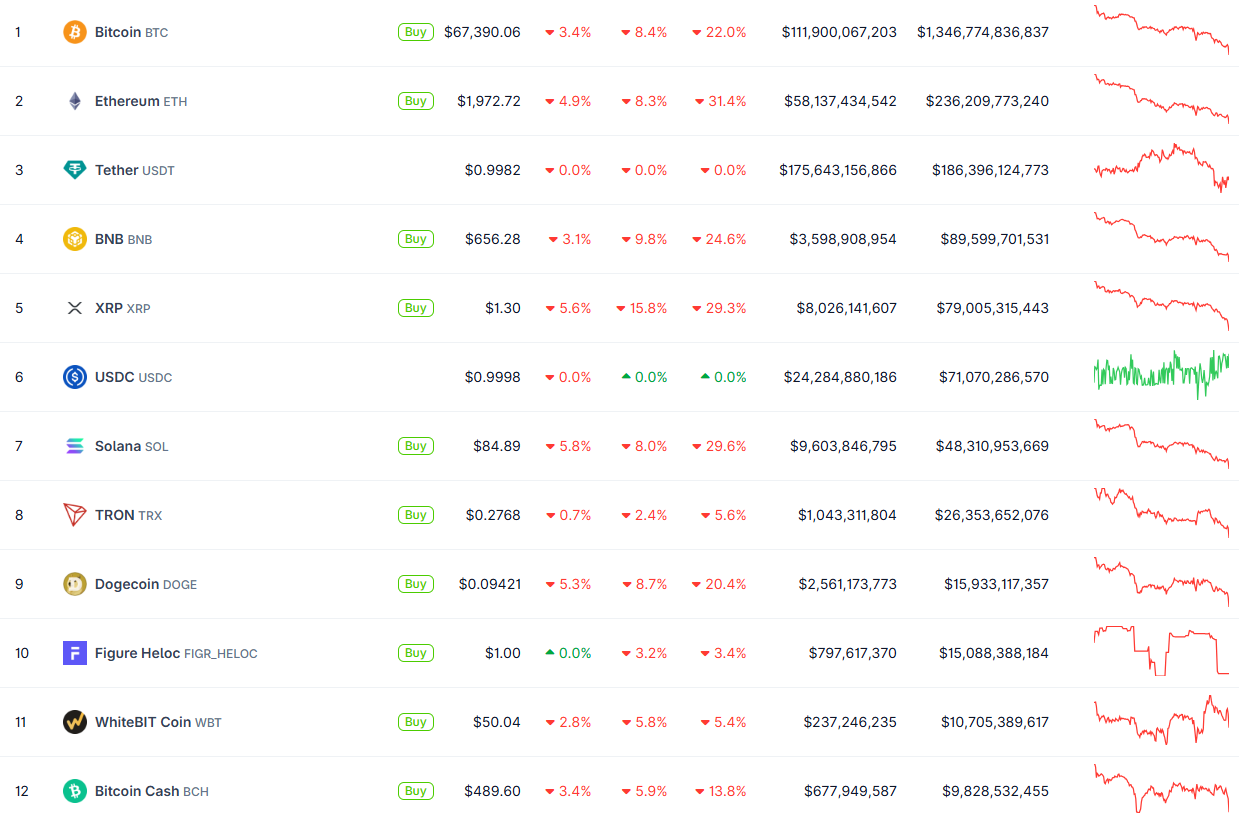Click the BNB logo icon
This screenshot has width=1252, height=813.
tap(75, 239)
